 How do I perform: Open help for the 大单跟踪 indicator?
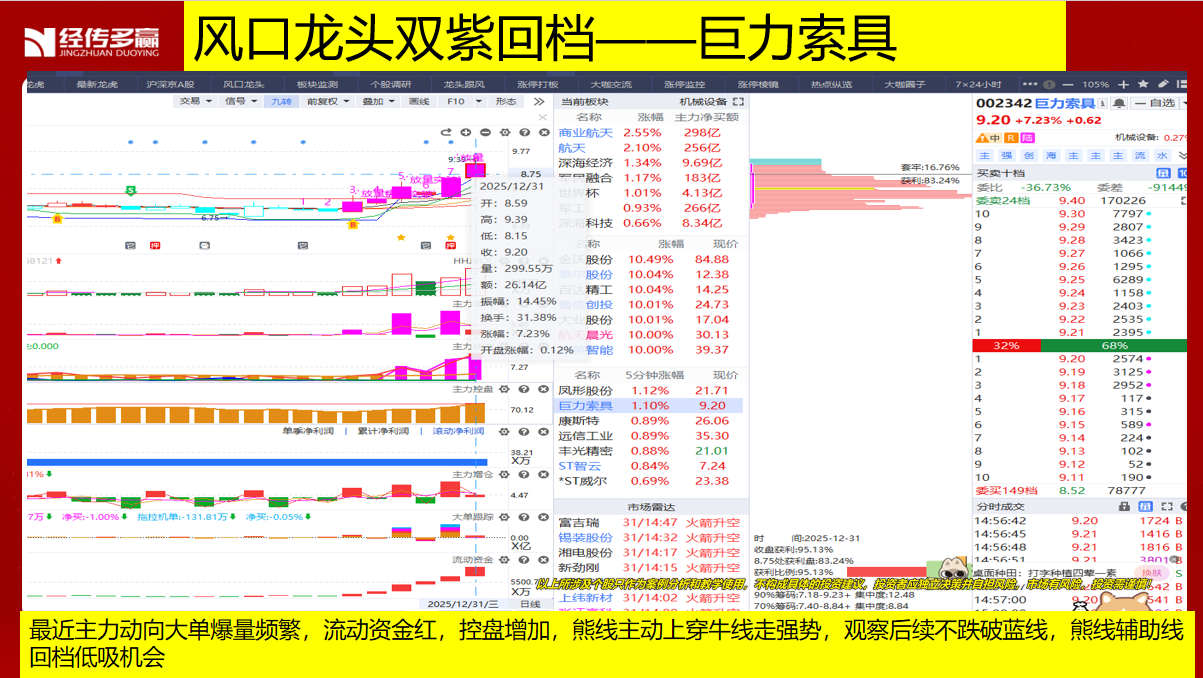pyautogui.click(x=522, y=517)
